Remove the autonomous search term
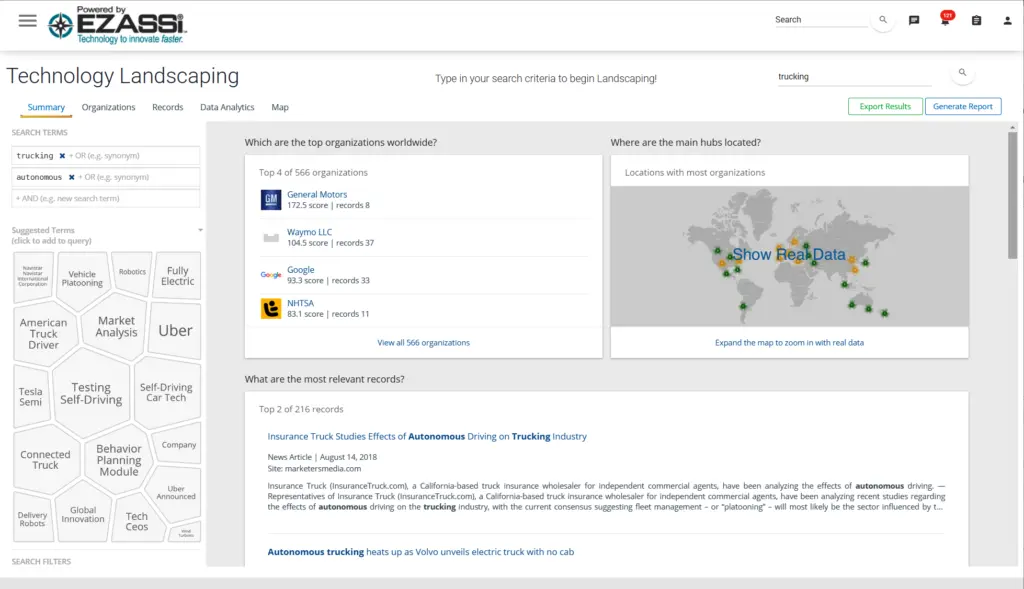Image resolution: width=1024 pixels, height=589 pixels. pyautogui.click(x=71, y=177)
